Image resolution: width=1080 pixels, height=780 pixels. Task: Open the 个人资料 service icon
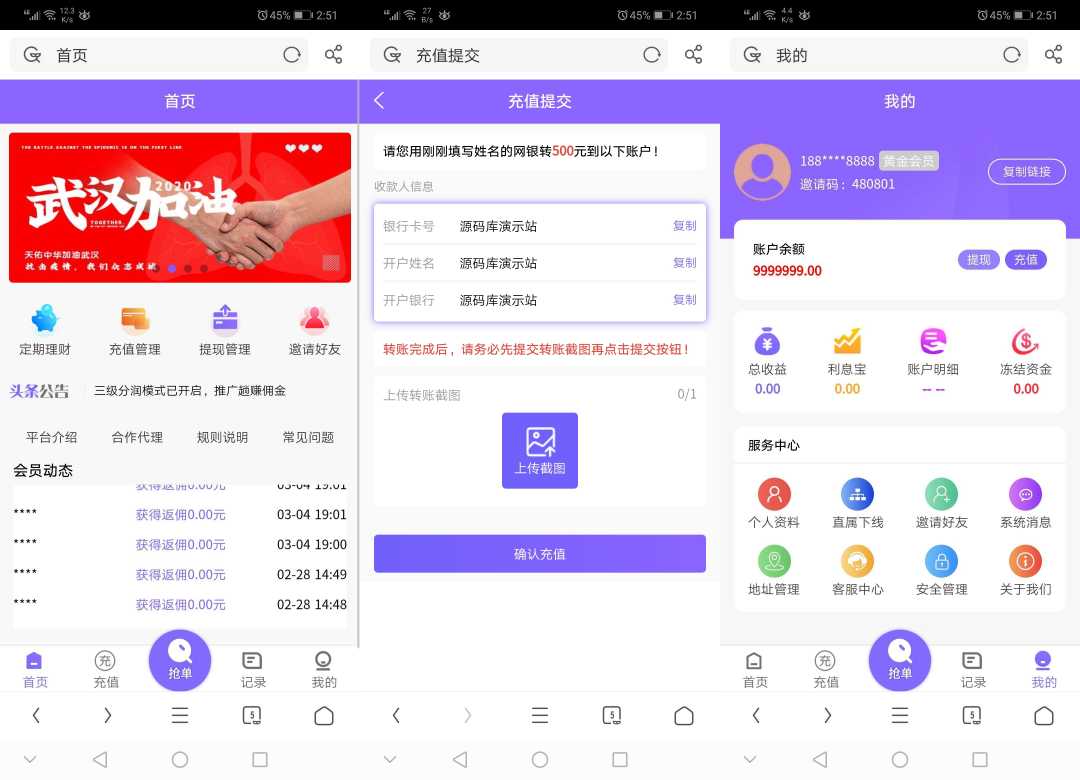(x=774, y=494)
